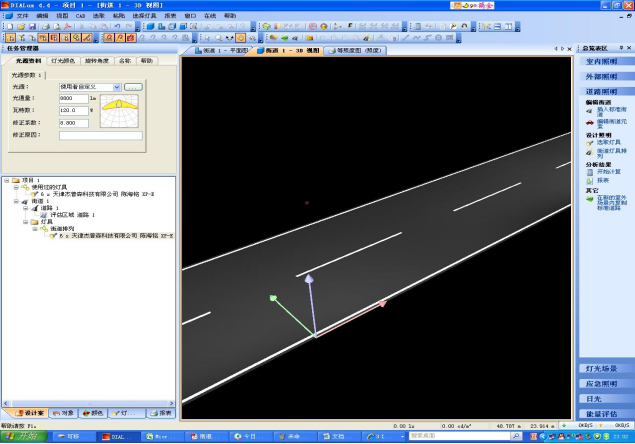635x444 pixels.
Task: Click the browse button beside light source
Action: tap(133, 87)
